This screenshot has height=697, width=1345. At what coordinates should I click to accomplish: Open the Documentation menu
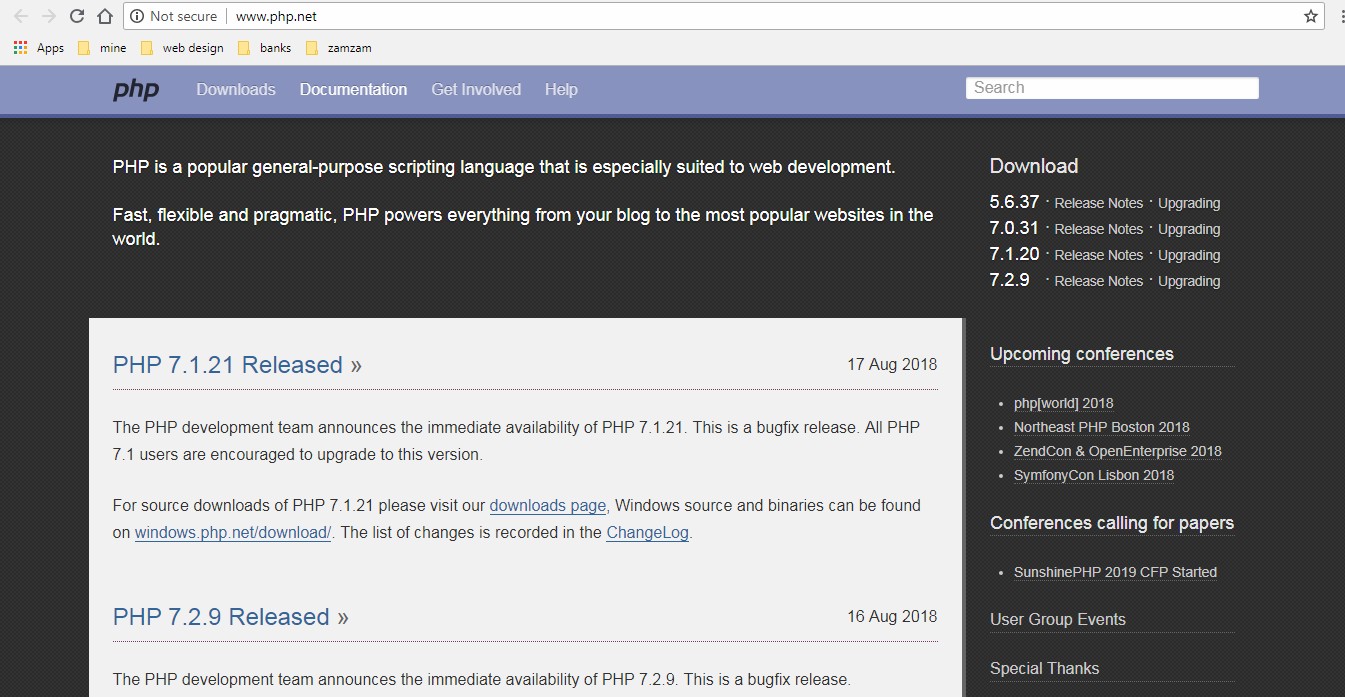click(x=353, y=89)
